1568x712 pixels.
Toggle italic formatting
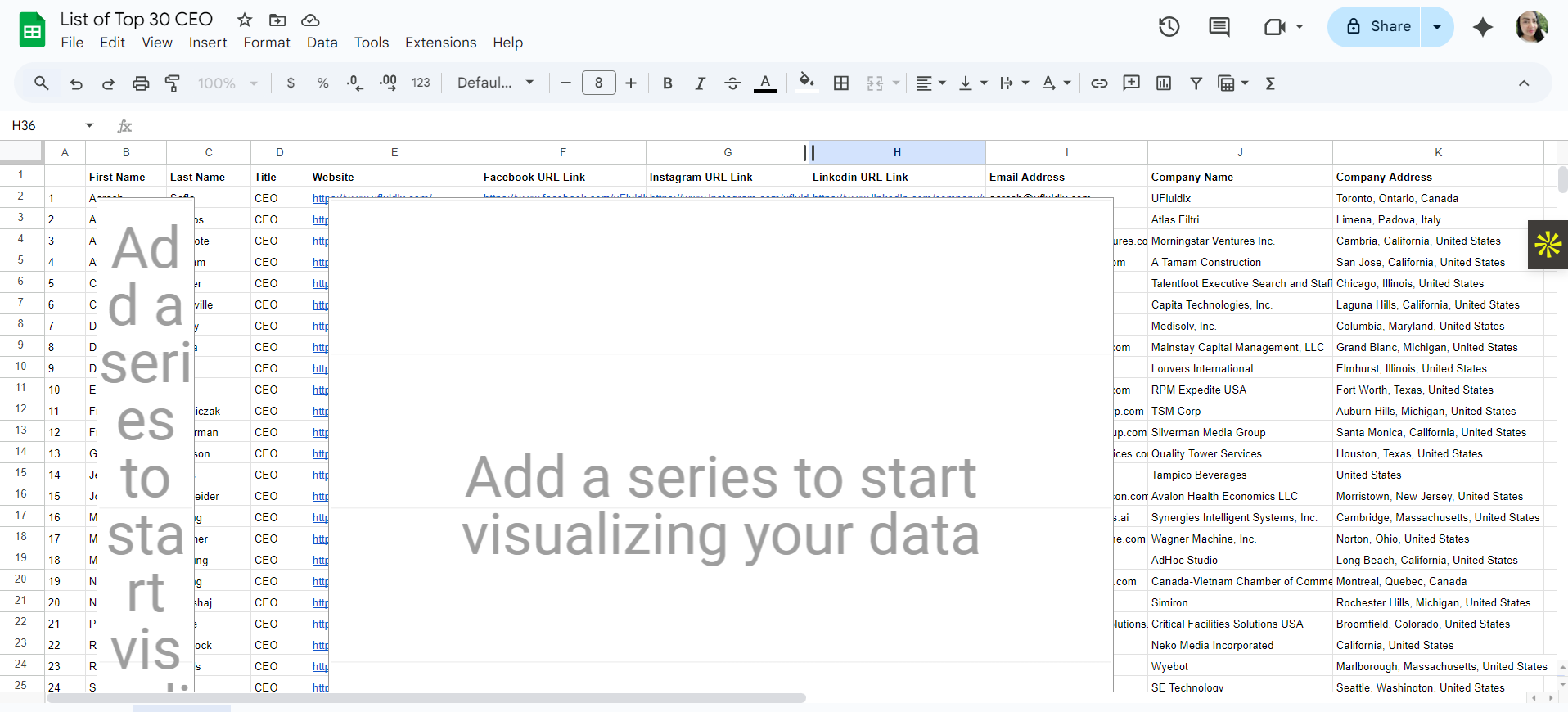pyautogui.click(x=700, y=83)
